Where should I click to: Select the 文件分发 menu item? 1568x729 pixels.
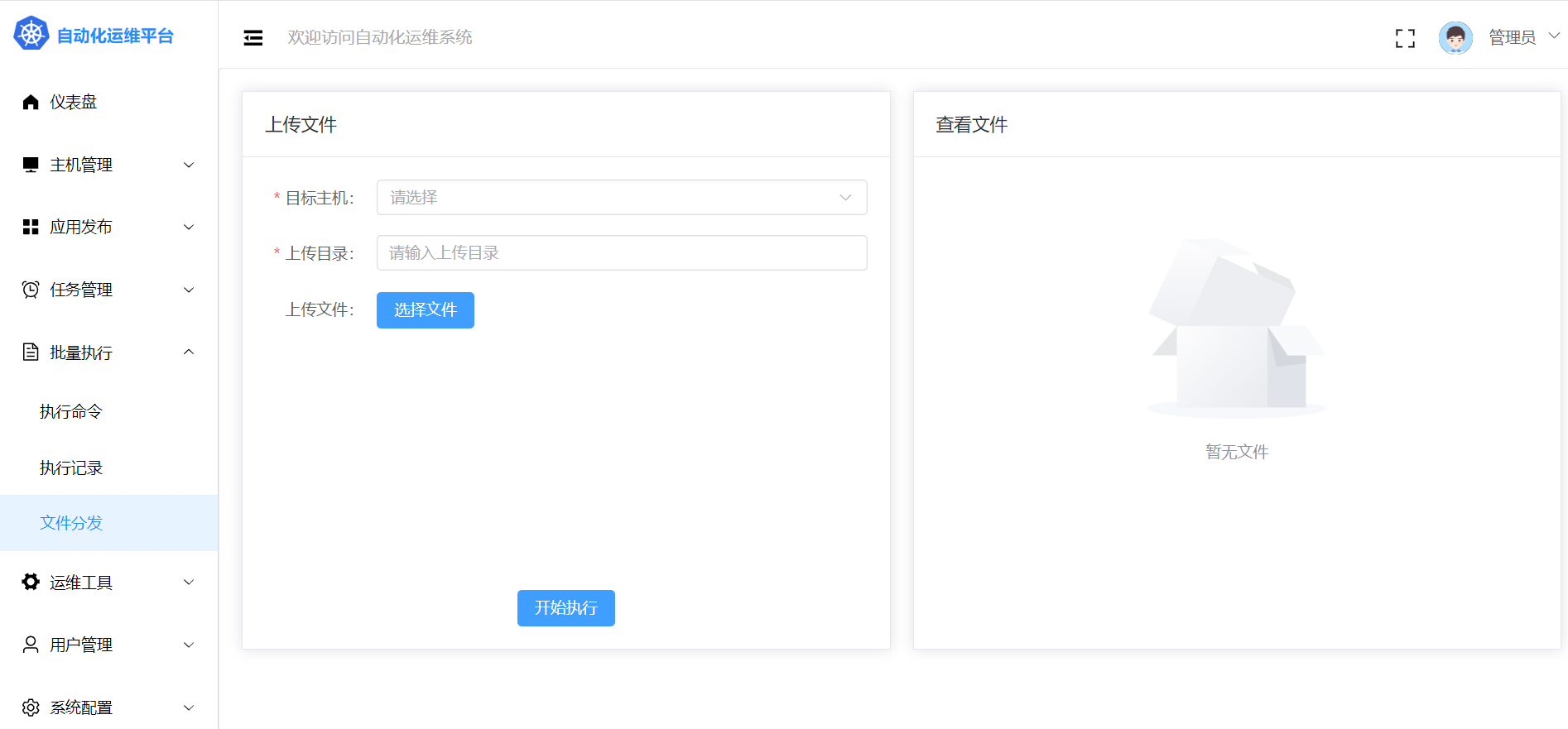[71, 523]
